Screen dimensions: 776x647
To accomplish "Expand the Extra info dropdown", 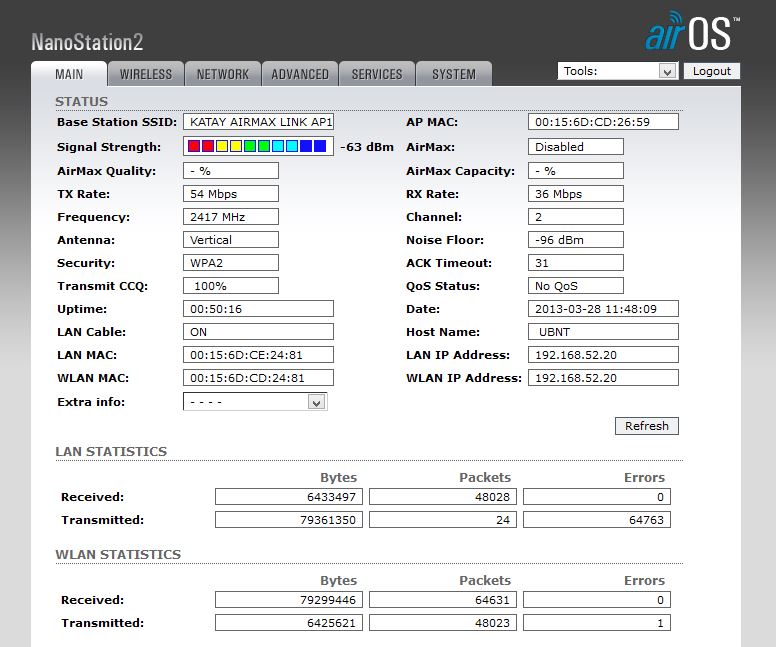I will (x=255, y=402).
